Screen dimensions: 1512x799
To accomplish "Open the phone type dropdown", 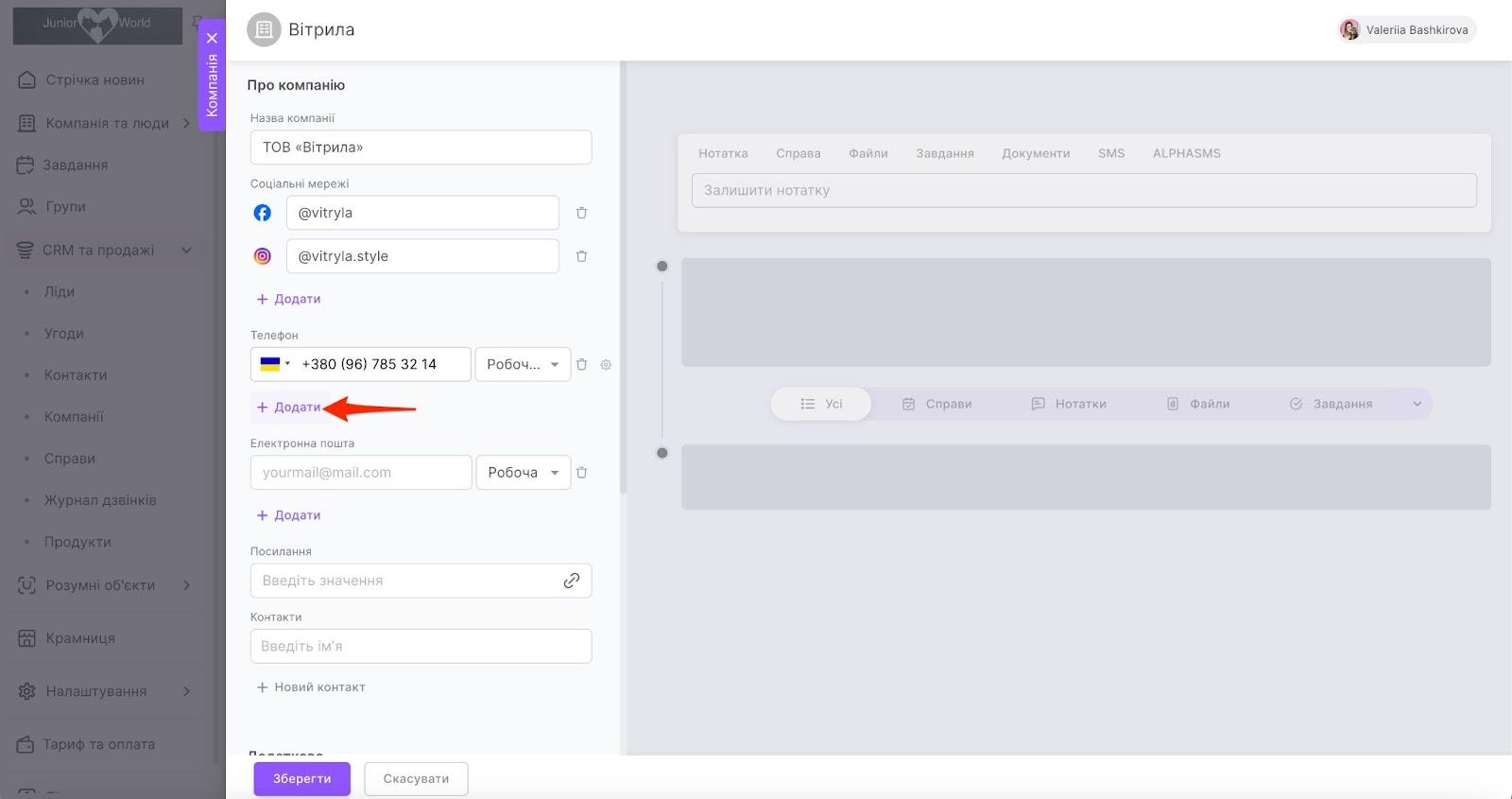I will pos(523,364).
